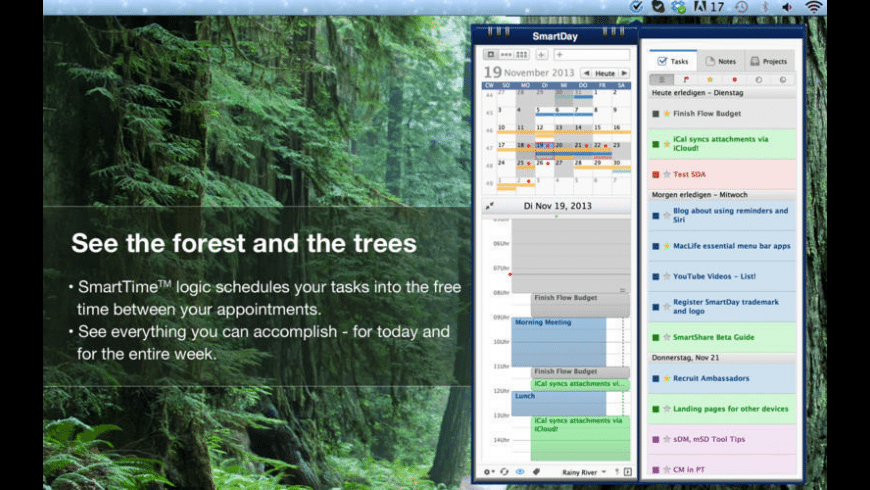870x490 pixels.
Task: Toggle checkbox for Finish Flow Budget task
Action: click(655, 114)
